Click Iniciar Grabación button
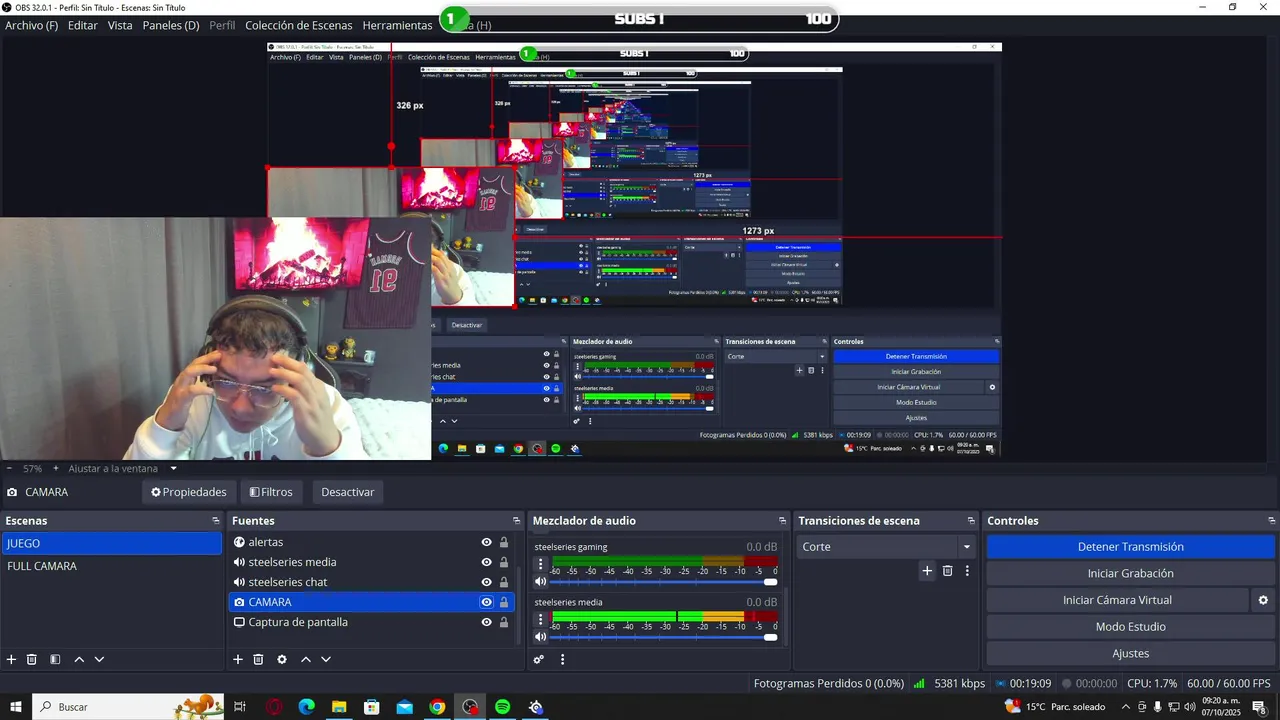 pyautogui.click(x=1131, y=573)
